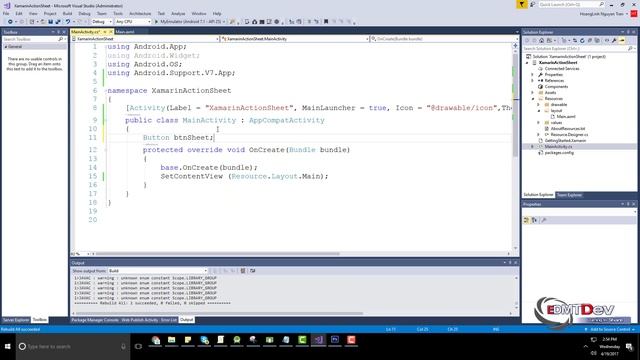Open the File menu
This screenshot has width=640, height=360.
coord(6,13)
